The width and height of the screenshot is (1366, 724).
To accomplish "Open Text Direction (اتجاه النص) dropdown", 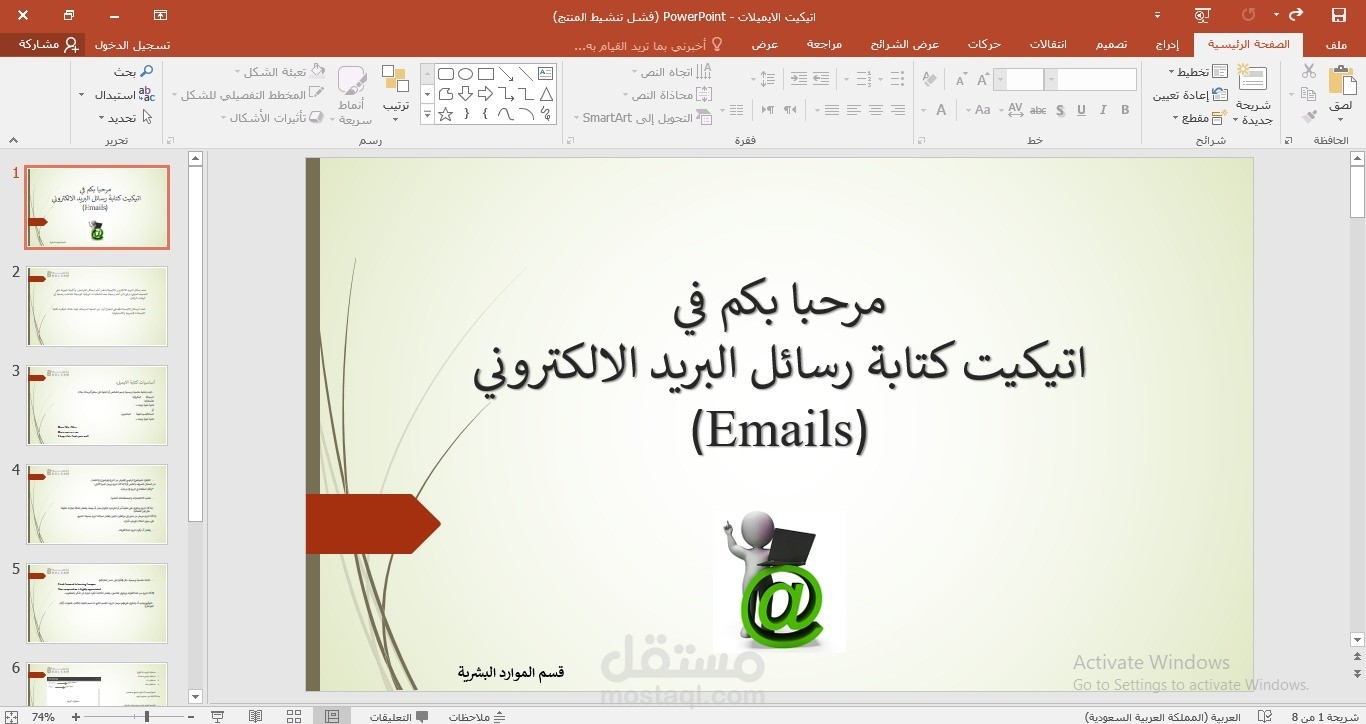I will (x=671, y=72).
